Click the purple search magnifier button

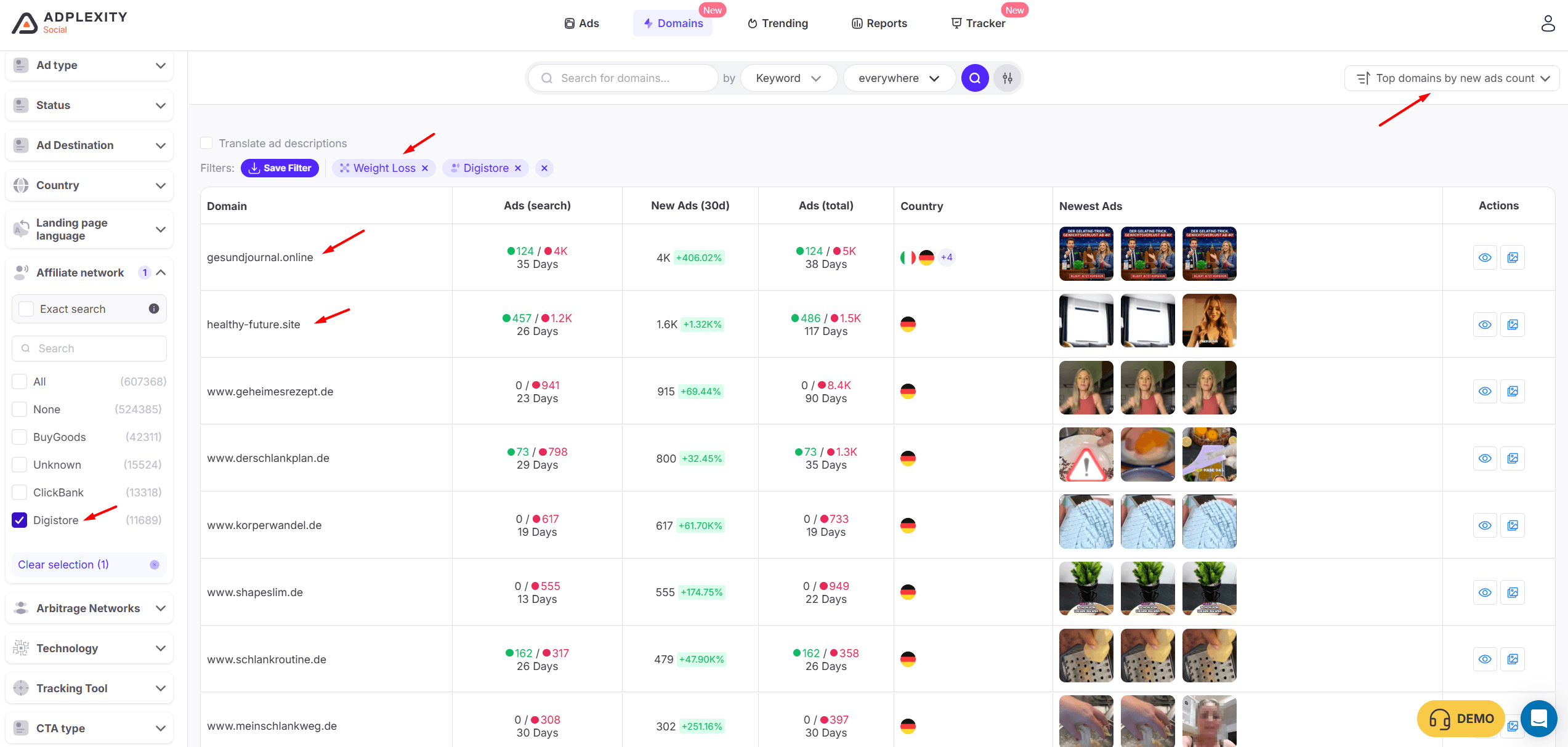pyautogui.click(x=974, y=78)
